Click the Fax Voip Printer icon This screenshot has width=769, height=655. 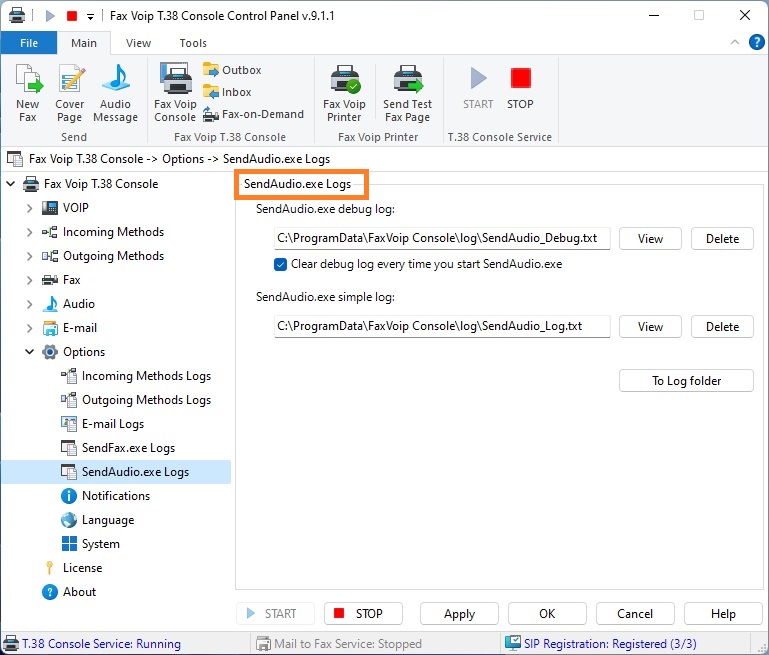tap(344, 93)
